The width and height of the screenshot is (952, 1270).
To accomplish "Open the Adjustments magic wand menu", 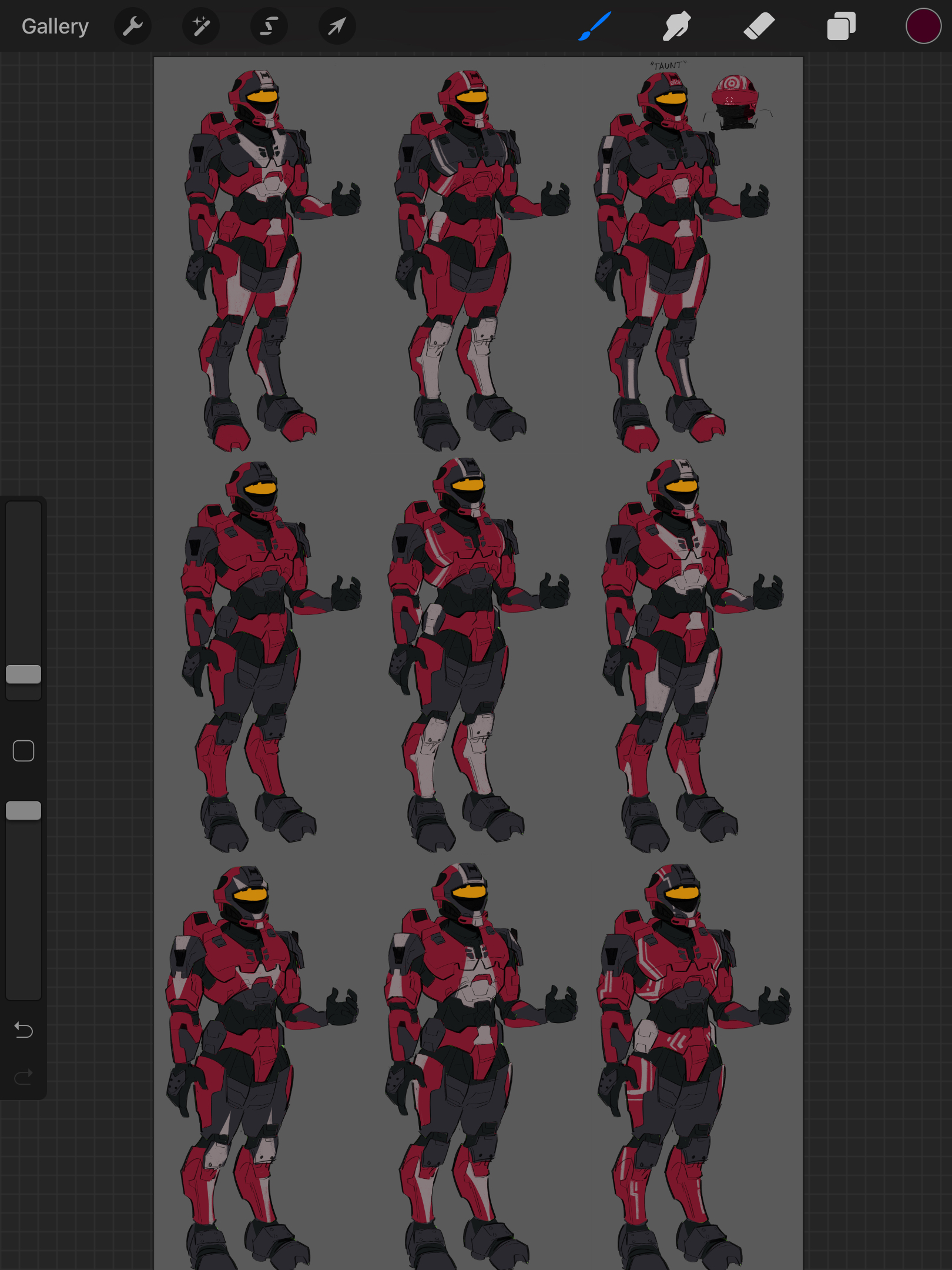I will (x=201, y=26).
